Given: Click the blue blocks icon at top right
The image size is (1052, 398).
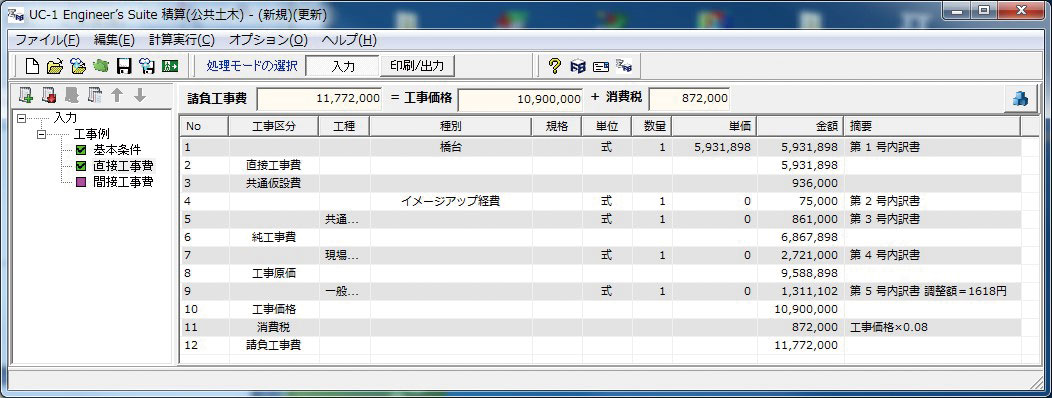Looking at the screenshot, I should (1020, 99).
